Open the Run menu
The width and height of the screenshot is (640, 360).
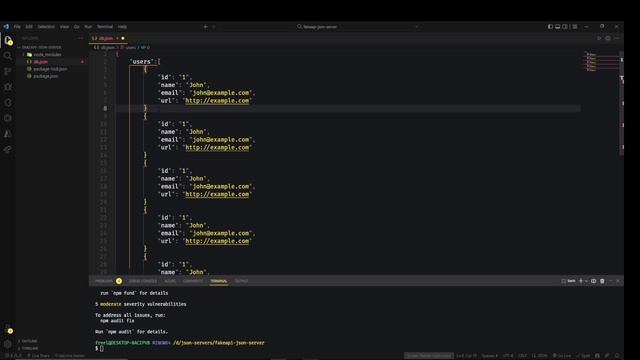coord(88,27)
